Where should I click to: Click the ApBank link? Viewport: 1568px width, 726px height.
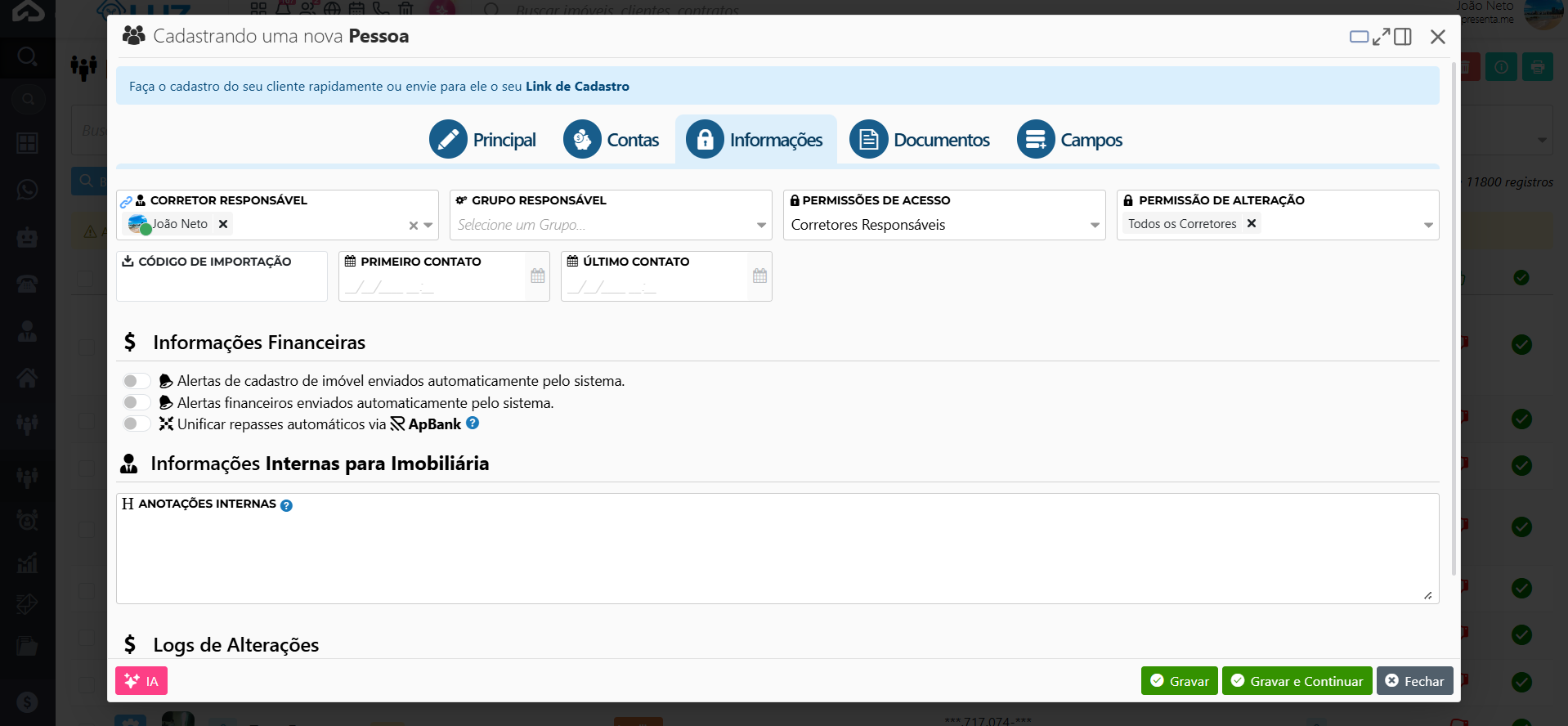point(426,424)
